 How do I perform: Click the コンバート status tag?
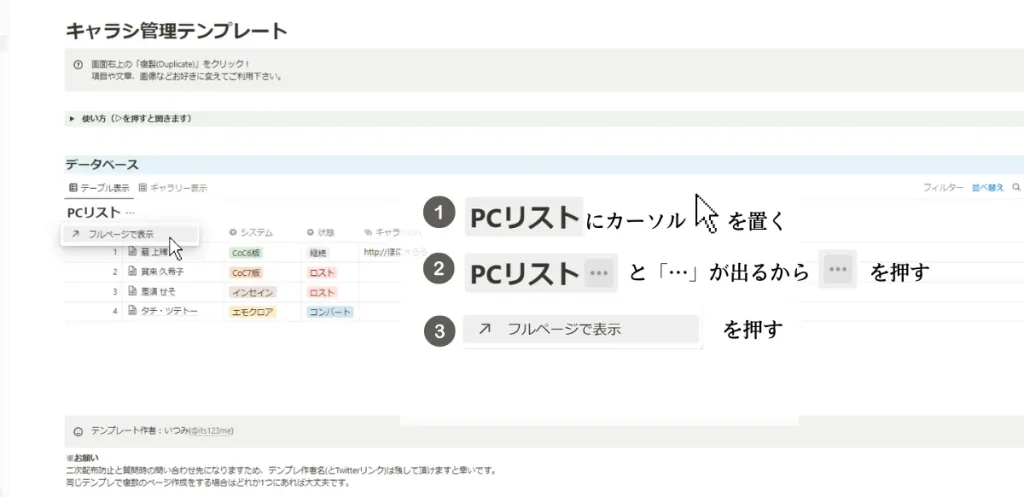tap(330, 312)
